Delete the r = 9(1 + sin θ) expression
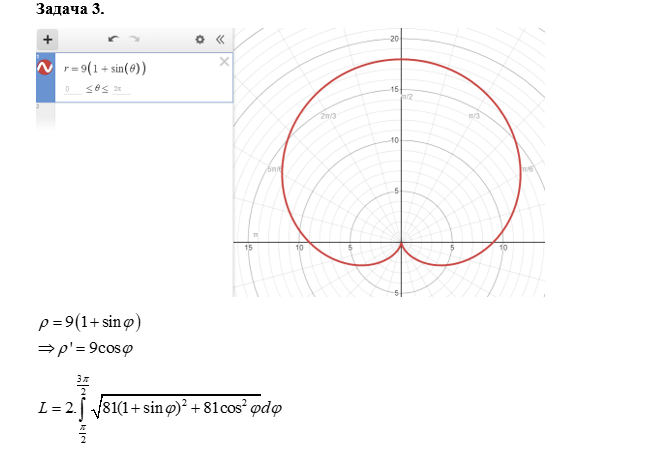649x451 pixels. click(224, 62)
